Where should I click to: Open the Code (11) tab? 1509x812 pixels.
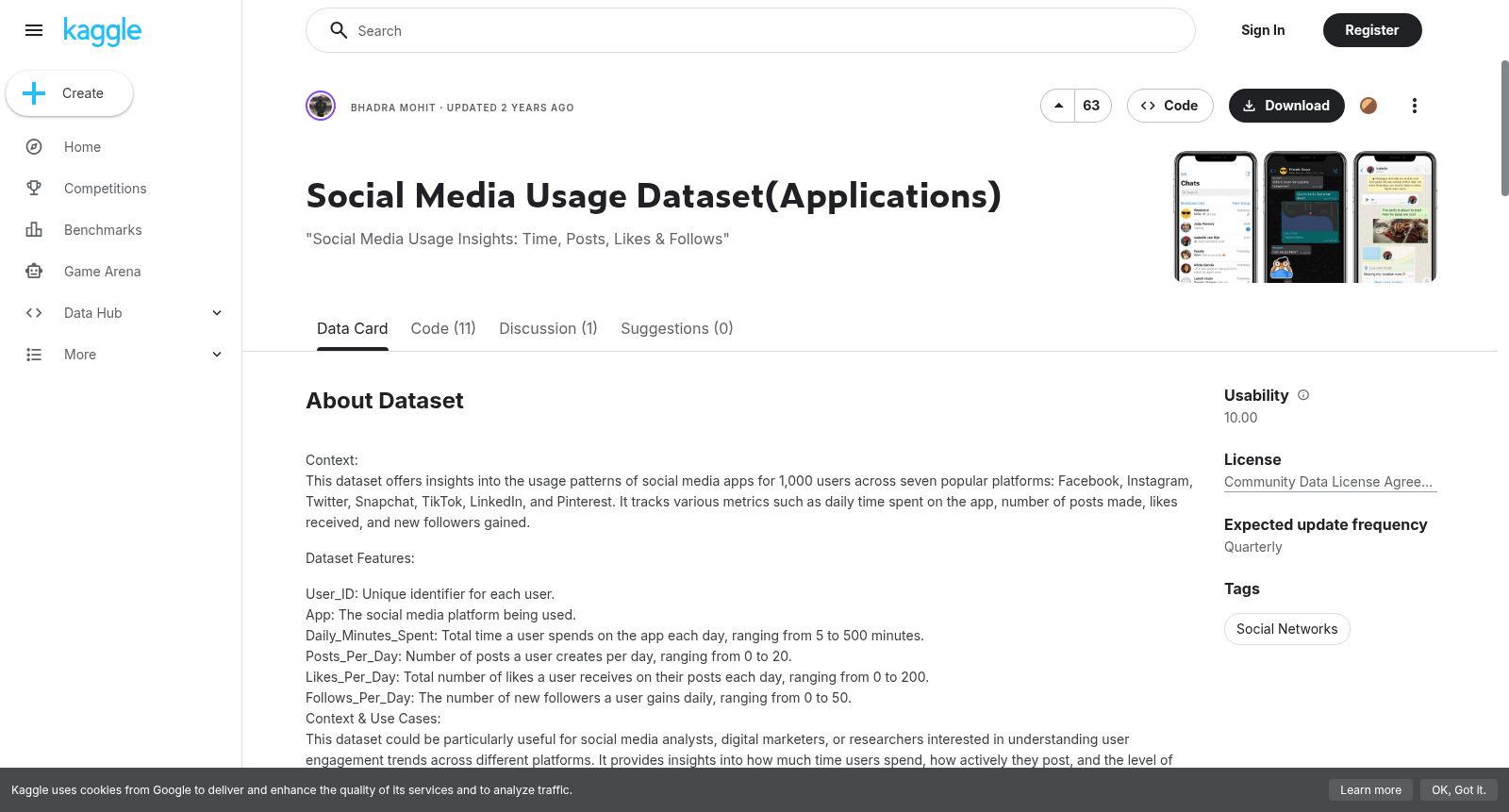pyautogui.click(x=443, y=328)
